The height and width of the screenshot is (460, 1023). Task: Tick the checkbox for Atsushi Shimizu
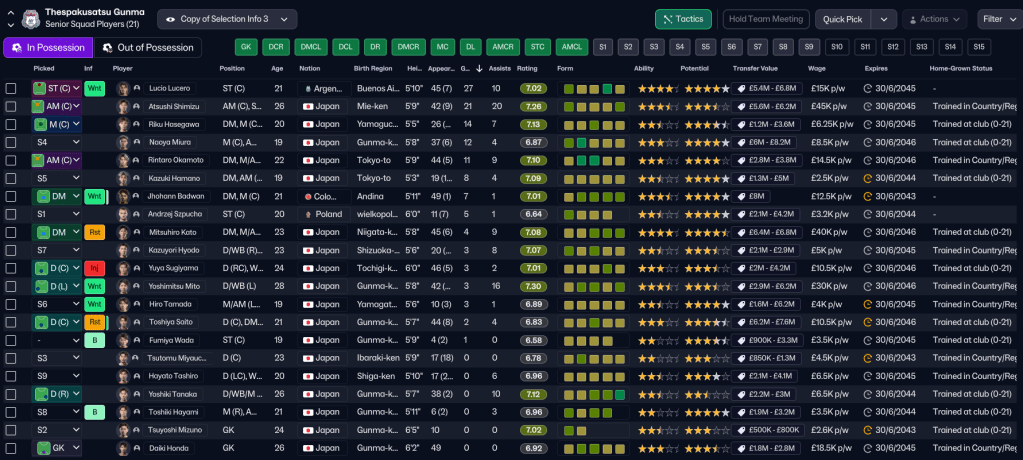tap(11, 106)
